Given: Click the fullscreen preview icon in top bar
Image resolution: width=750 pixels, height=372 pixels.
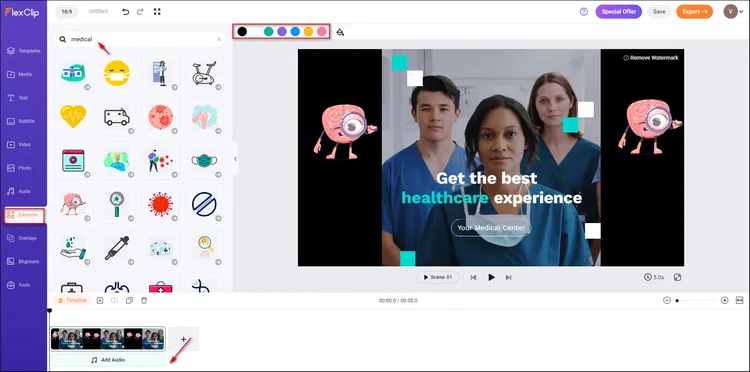Looking at the screenshot, I should (x=157, y=11).
